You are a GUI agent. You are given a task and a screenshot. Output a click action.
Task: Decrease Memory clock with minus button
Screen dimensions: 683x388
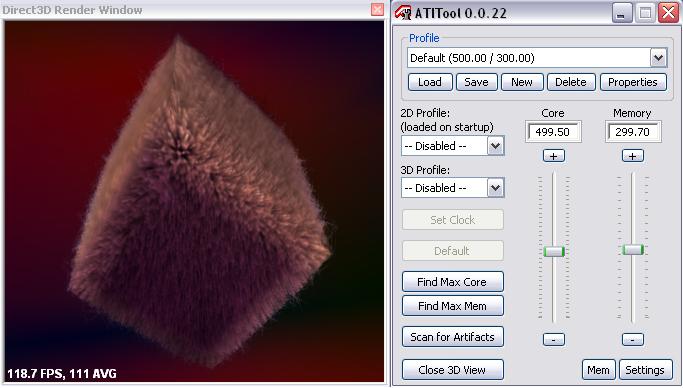(x=632, y=339)
